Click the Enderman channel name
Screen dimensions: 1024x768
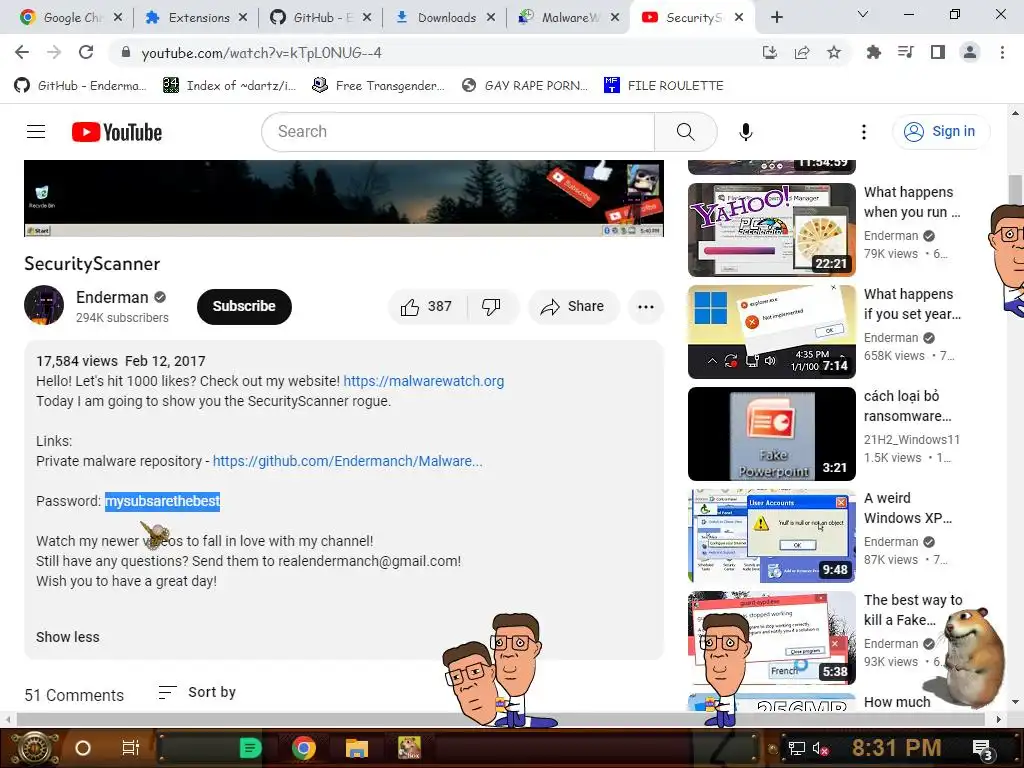(x=112, y=297)
